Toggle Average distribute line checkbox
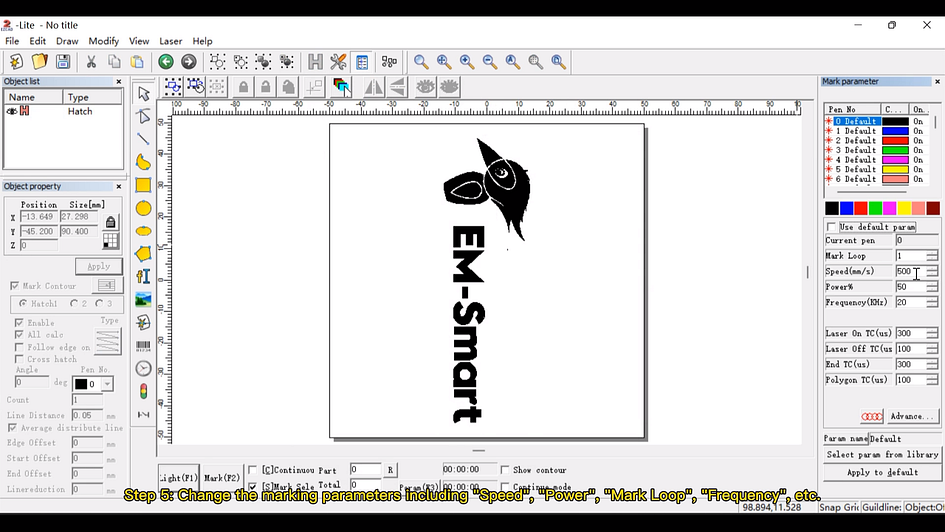Image resolution: width=945 pixels, height=532 pixels. 12,428
